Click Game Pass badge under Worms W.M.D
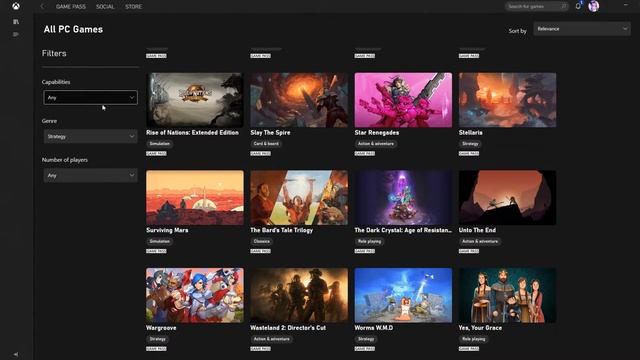Image resolution: width=640 pixels, height=360 pixels. click(x=365, y=349)
